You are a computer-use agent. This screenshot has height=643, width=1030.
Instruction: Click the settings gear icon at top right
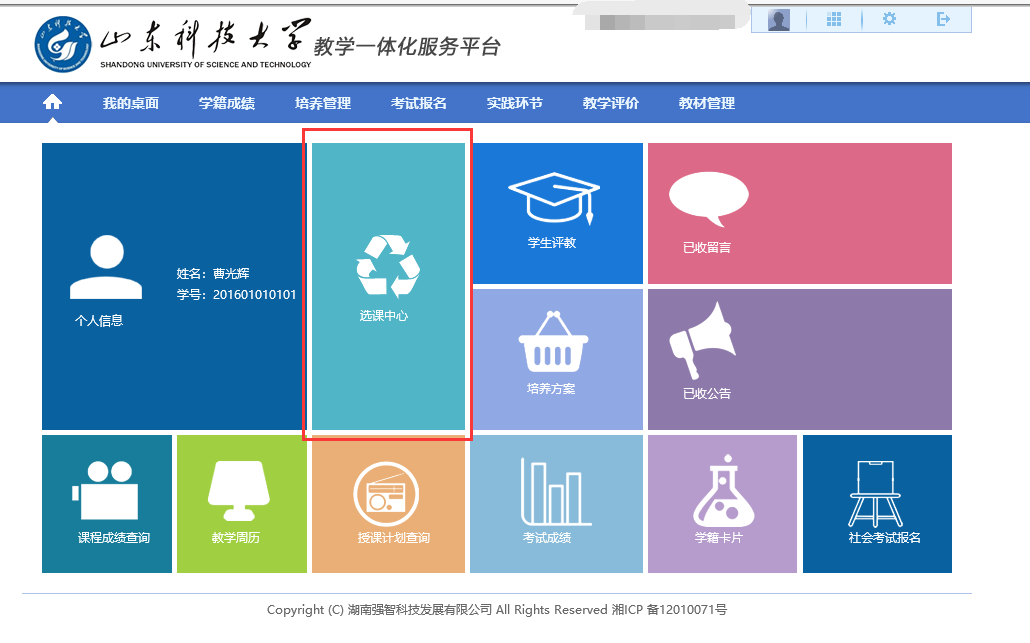[x=889, y=19]
